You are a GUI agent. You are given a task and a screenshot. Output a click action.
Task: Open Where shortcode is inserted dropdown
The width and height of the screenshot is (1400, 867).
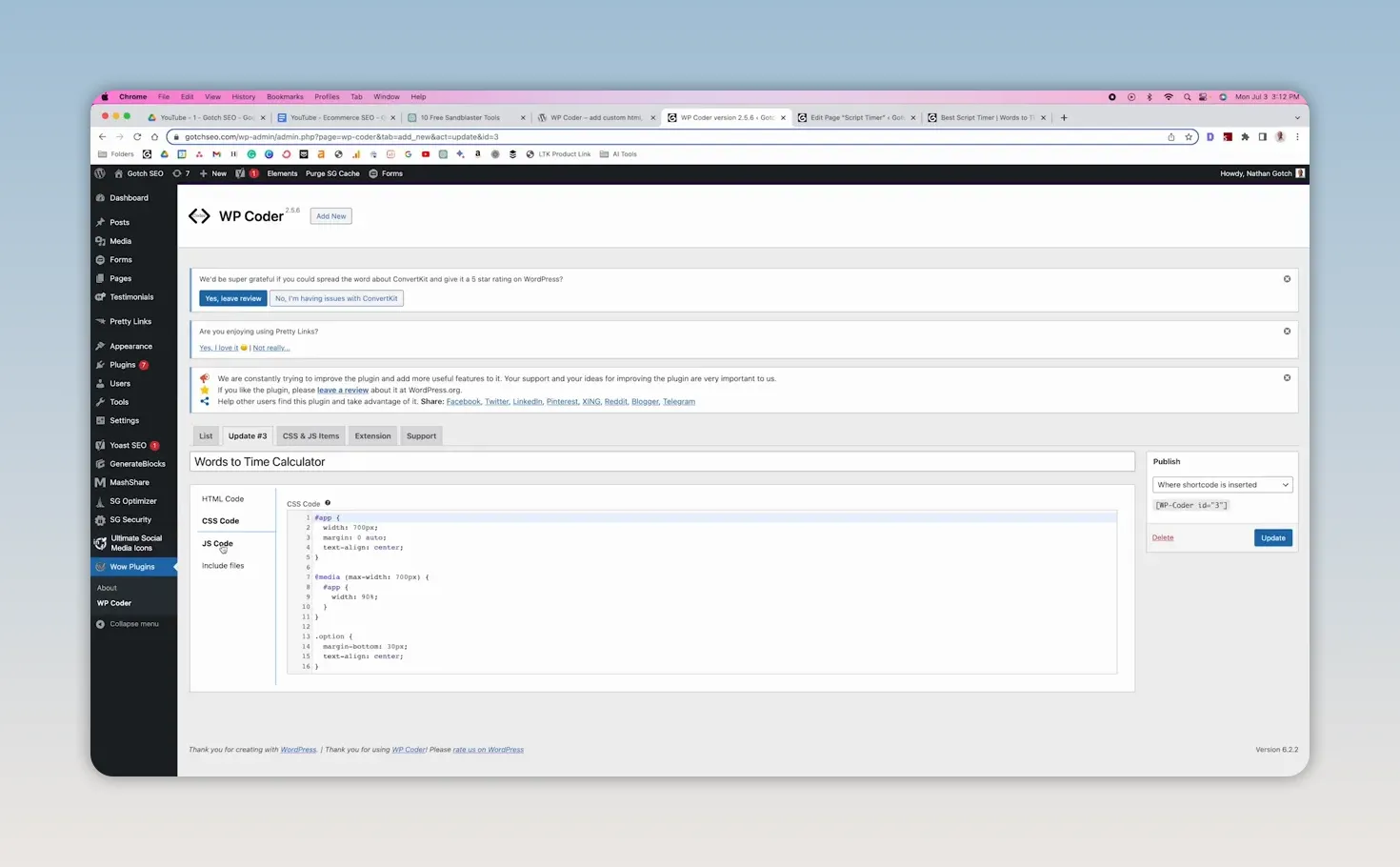1222,485
